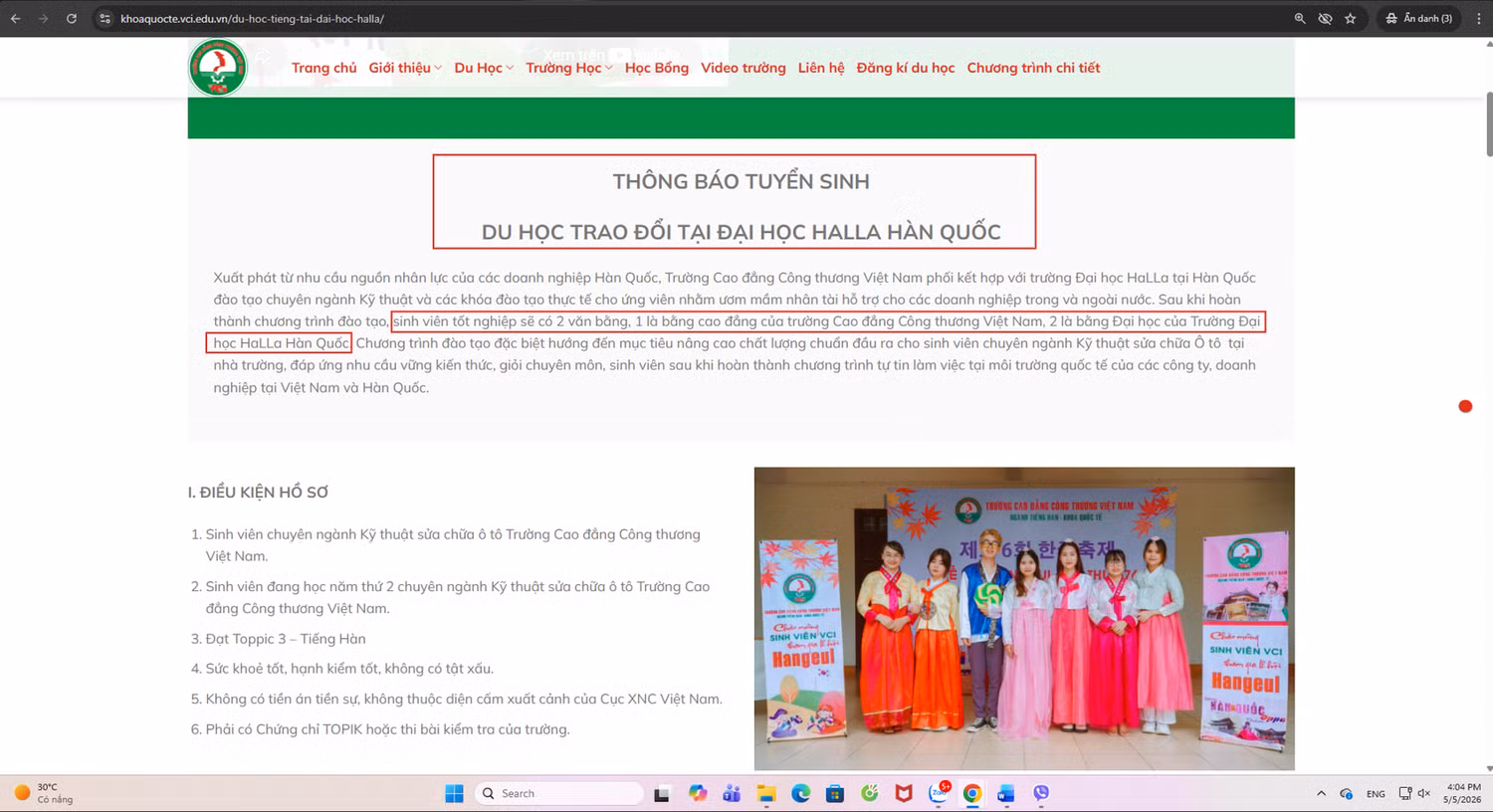The height and width of the screenshot is (812, 1493).
Task: Open Chương trình chi tiết link
Action: click(x=1033, y=68)
